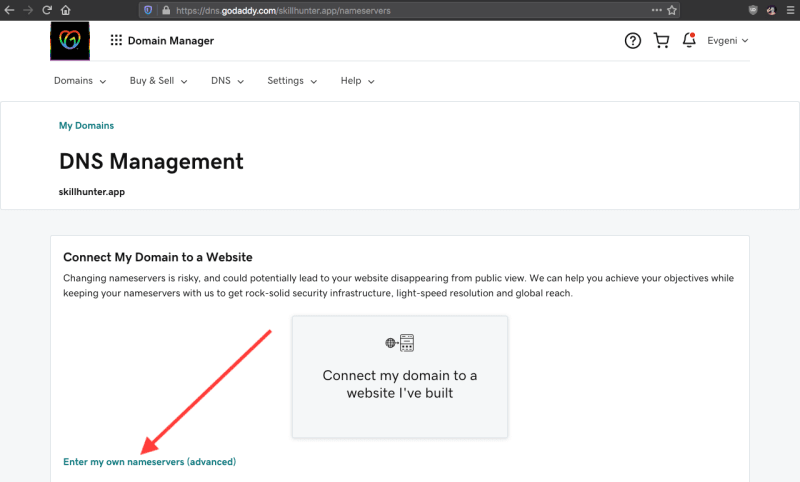Click the browser forward arrow
Viewport: 800px width, 482px height.
28,10
